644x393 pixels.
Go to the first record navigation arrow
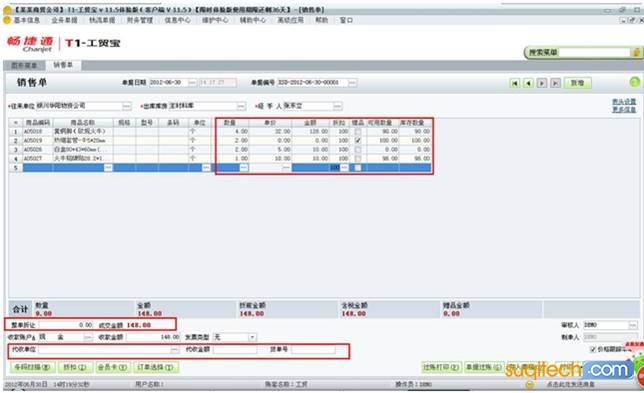coord(514,83)
